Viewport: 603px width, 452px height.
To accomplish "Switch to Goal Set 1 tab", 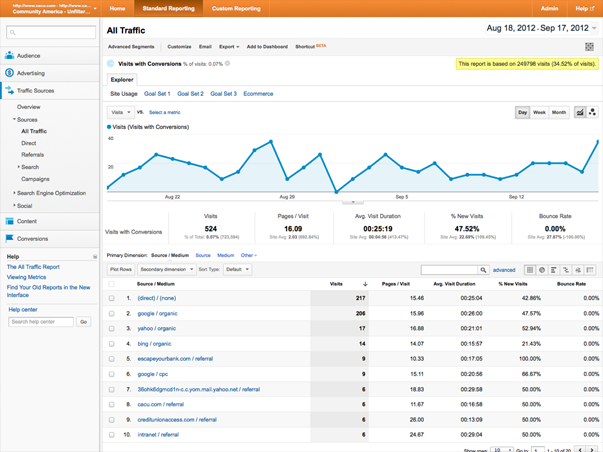I will [157, 93].
